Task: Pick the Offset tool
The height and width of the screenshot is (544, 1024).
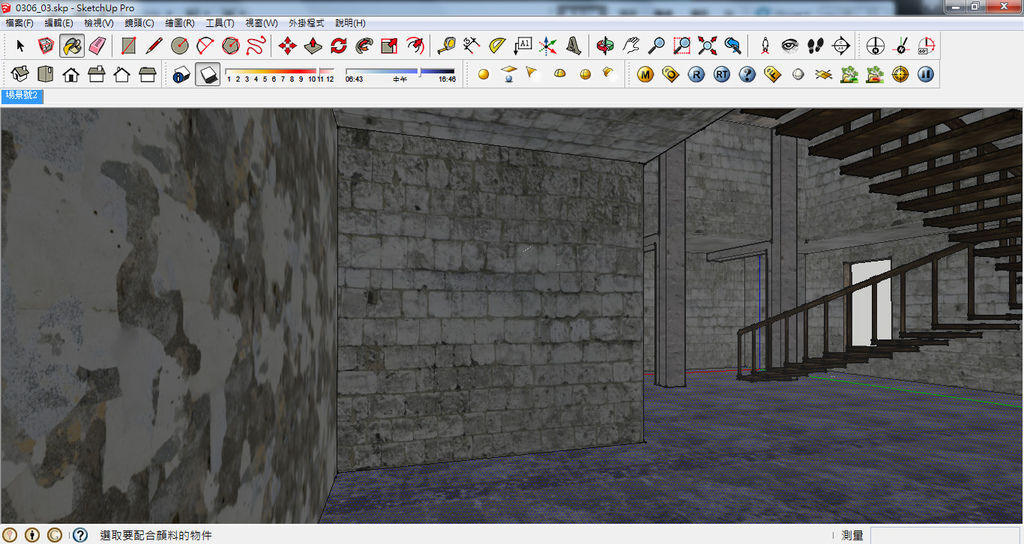Action: [415, 46]
